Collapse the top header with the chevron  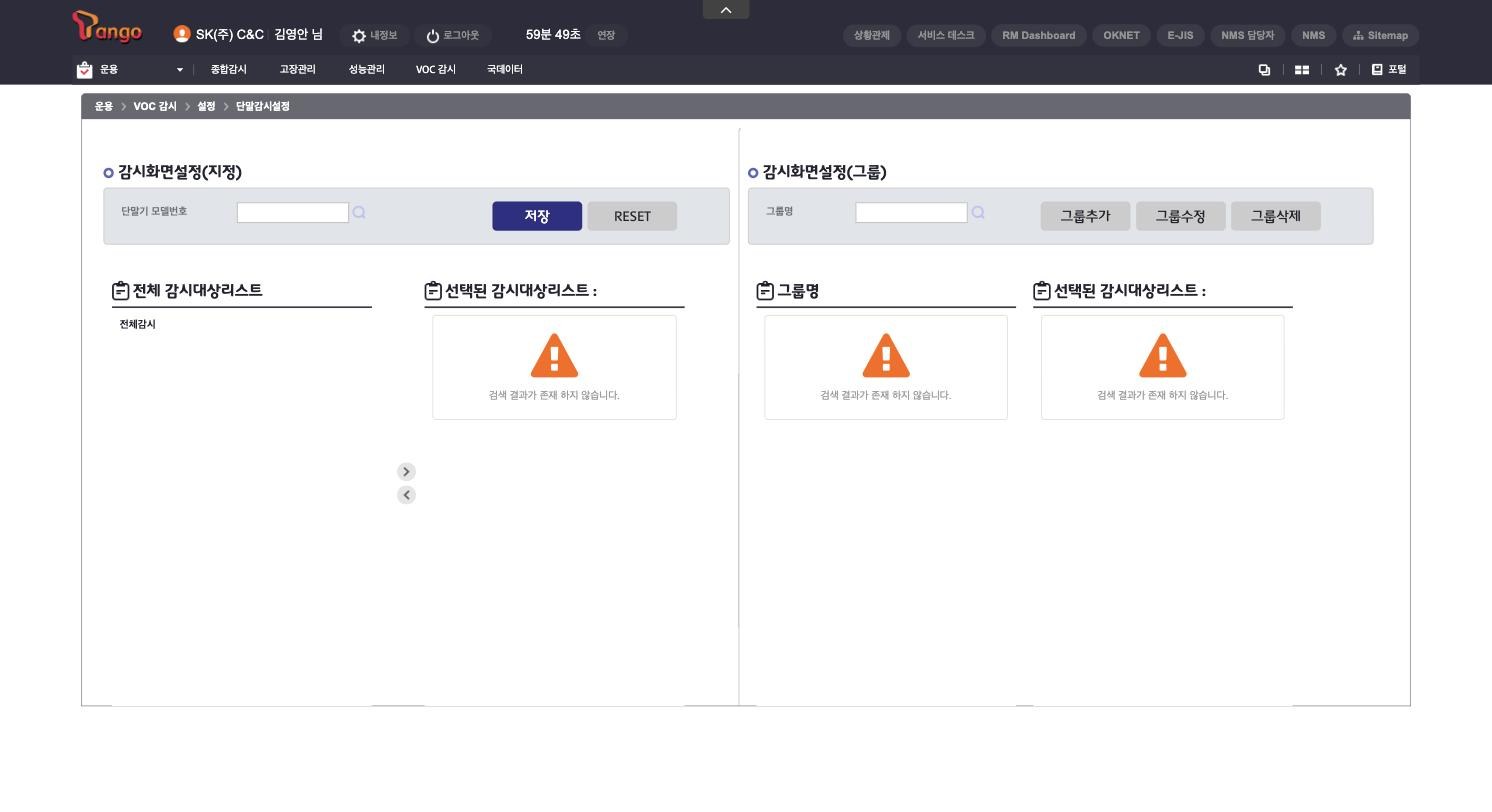click(x=726, y=9)
